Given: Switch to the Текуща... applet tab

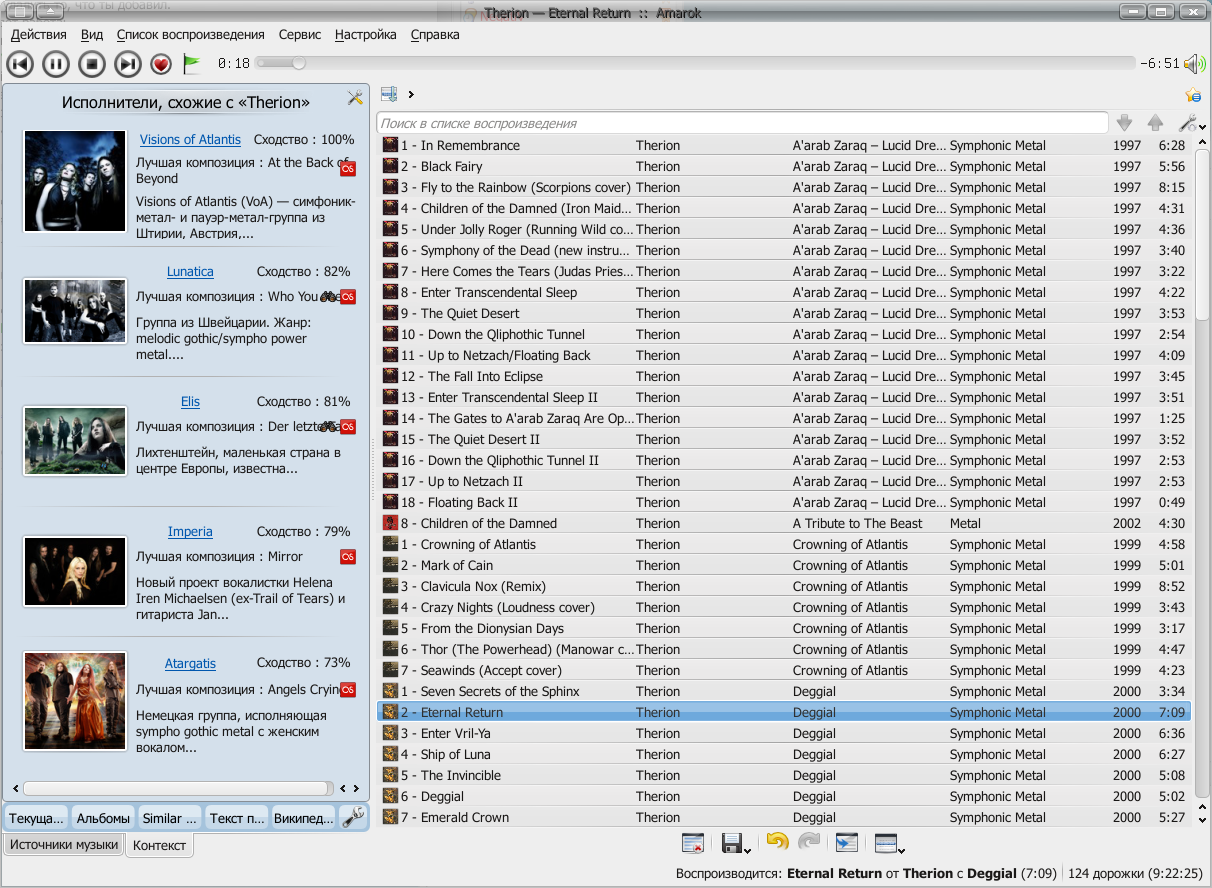Looking at the screenshot, I should (x=36, y=818).
